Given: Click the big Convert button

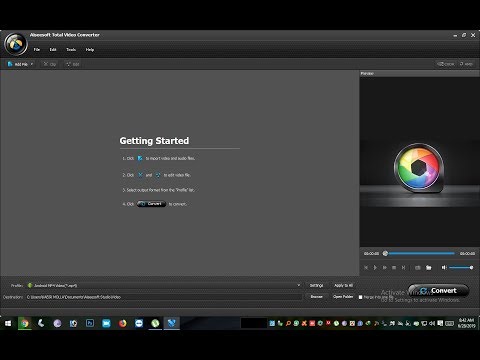Looking at the screenshot, I should (438, 291).
